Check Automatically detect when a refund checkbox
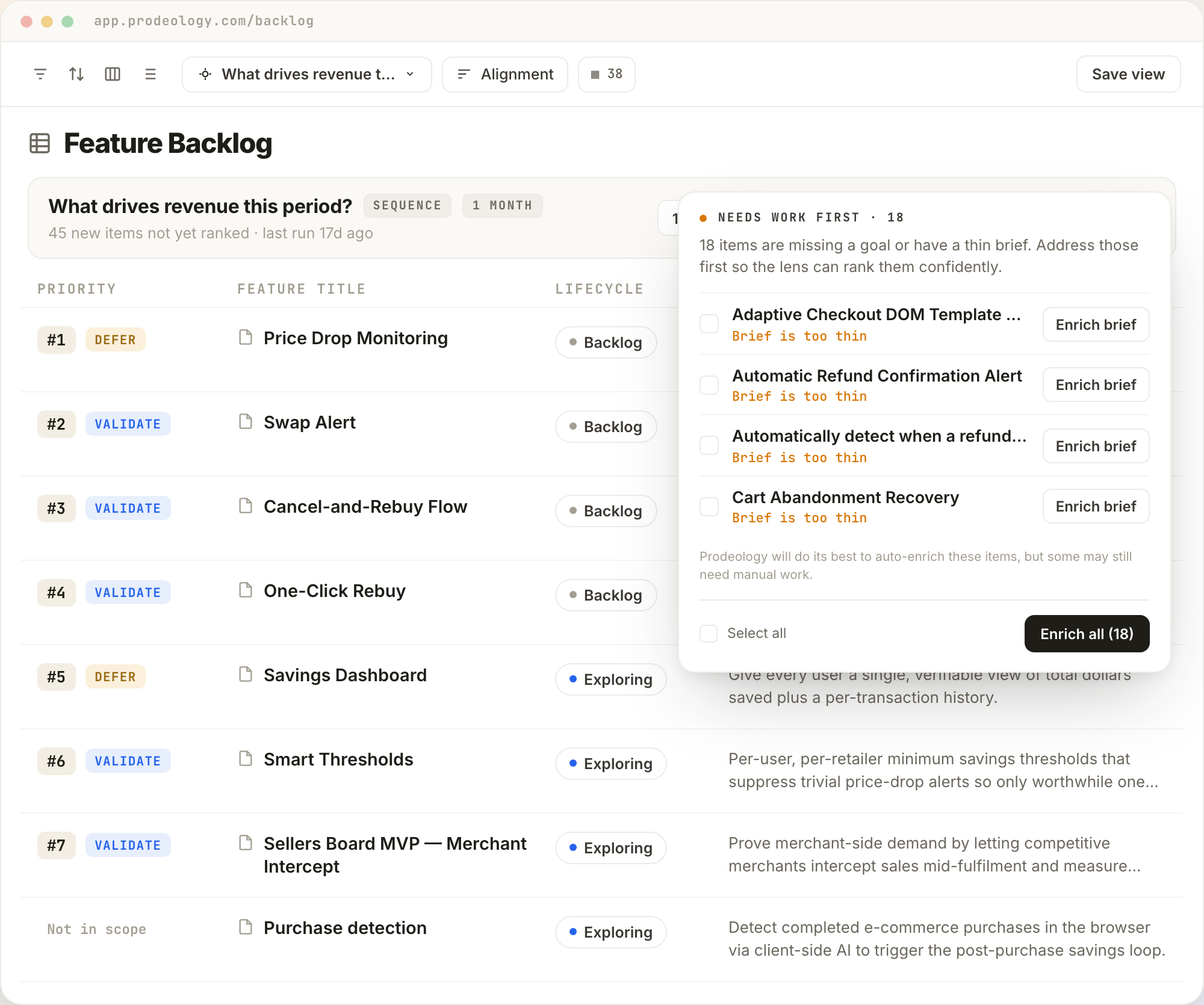 tap(709, 445)
